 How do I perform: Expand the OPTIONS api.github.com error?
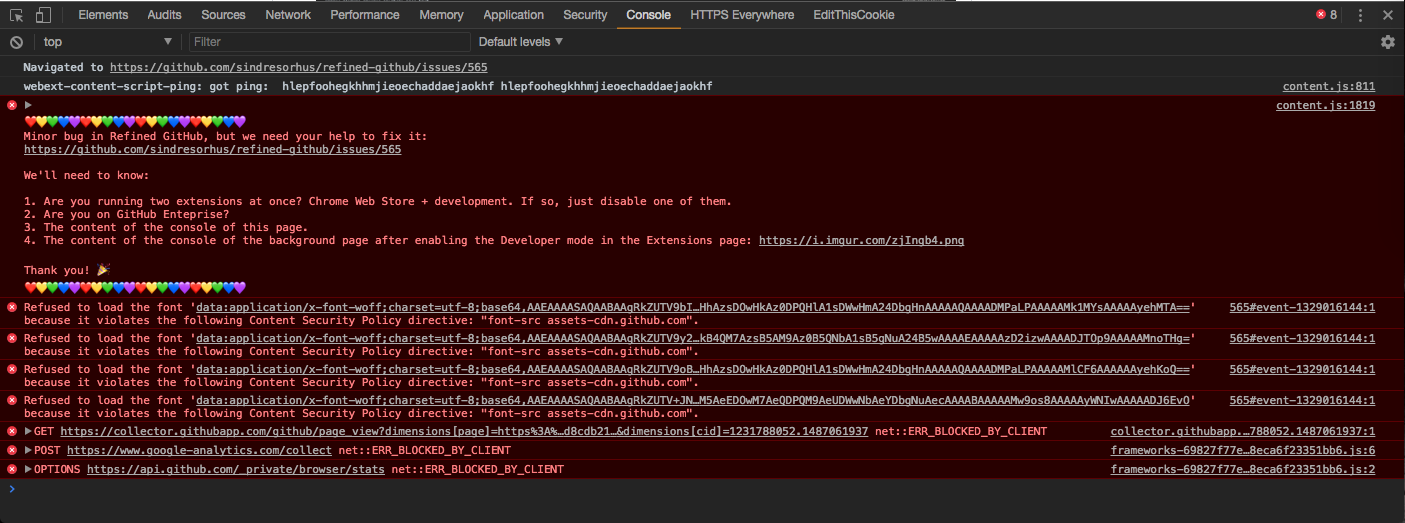[28, 469]
